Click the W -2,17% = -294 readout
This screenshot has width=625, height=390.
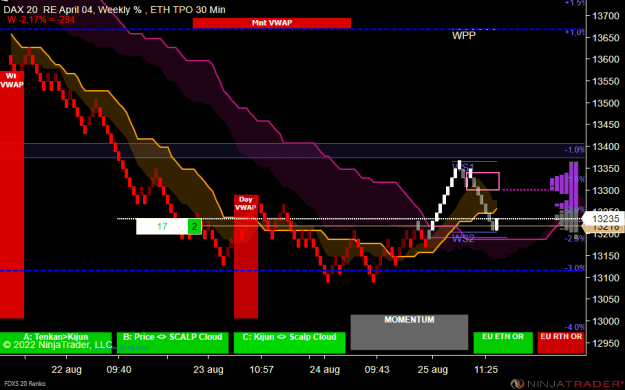tap(41, 20)
